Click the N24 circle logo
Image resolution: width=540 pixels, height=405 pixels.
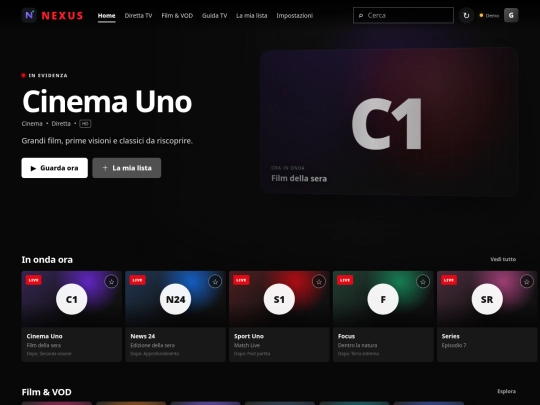point(175,299)
